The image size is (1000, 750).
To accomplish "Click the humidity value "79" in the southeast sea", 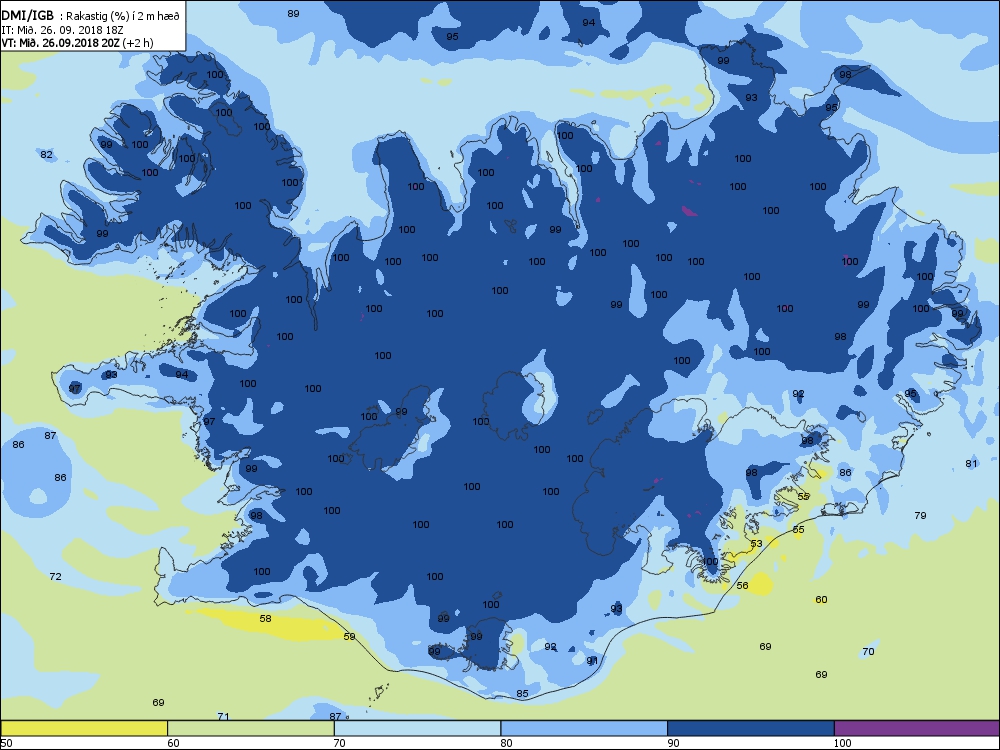I will [x=920, y=515].
